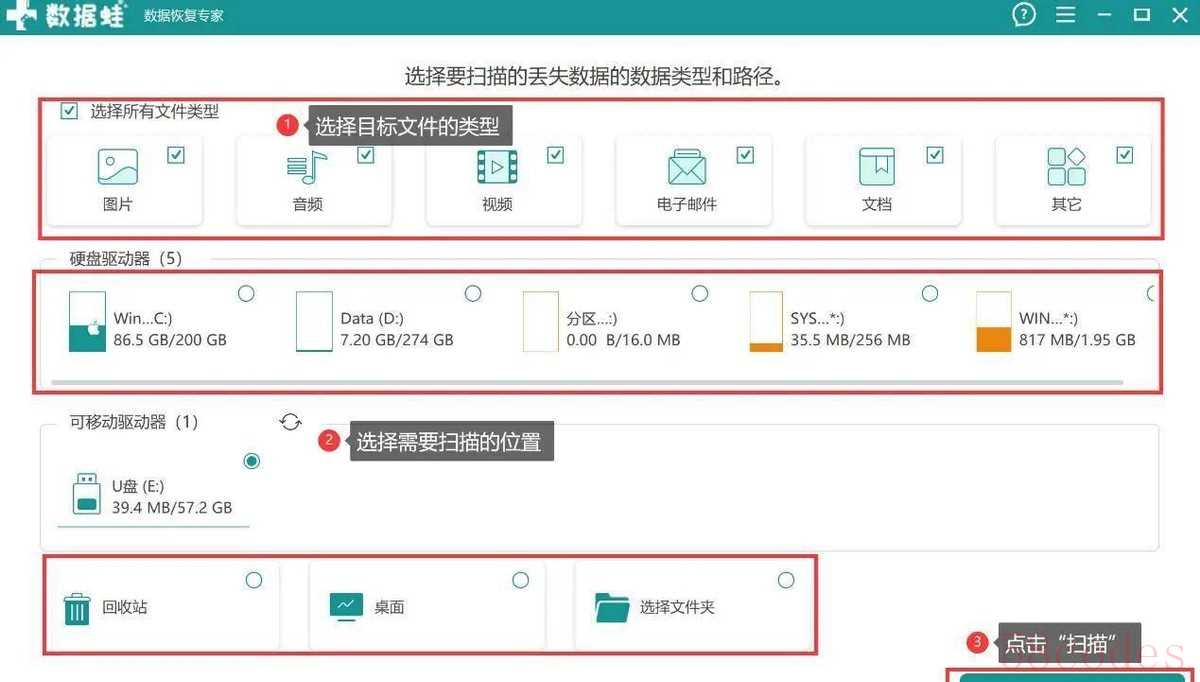The image size is (1200, 682).
Task: Refresh the removable drives list
Action: 290,422
